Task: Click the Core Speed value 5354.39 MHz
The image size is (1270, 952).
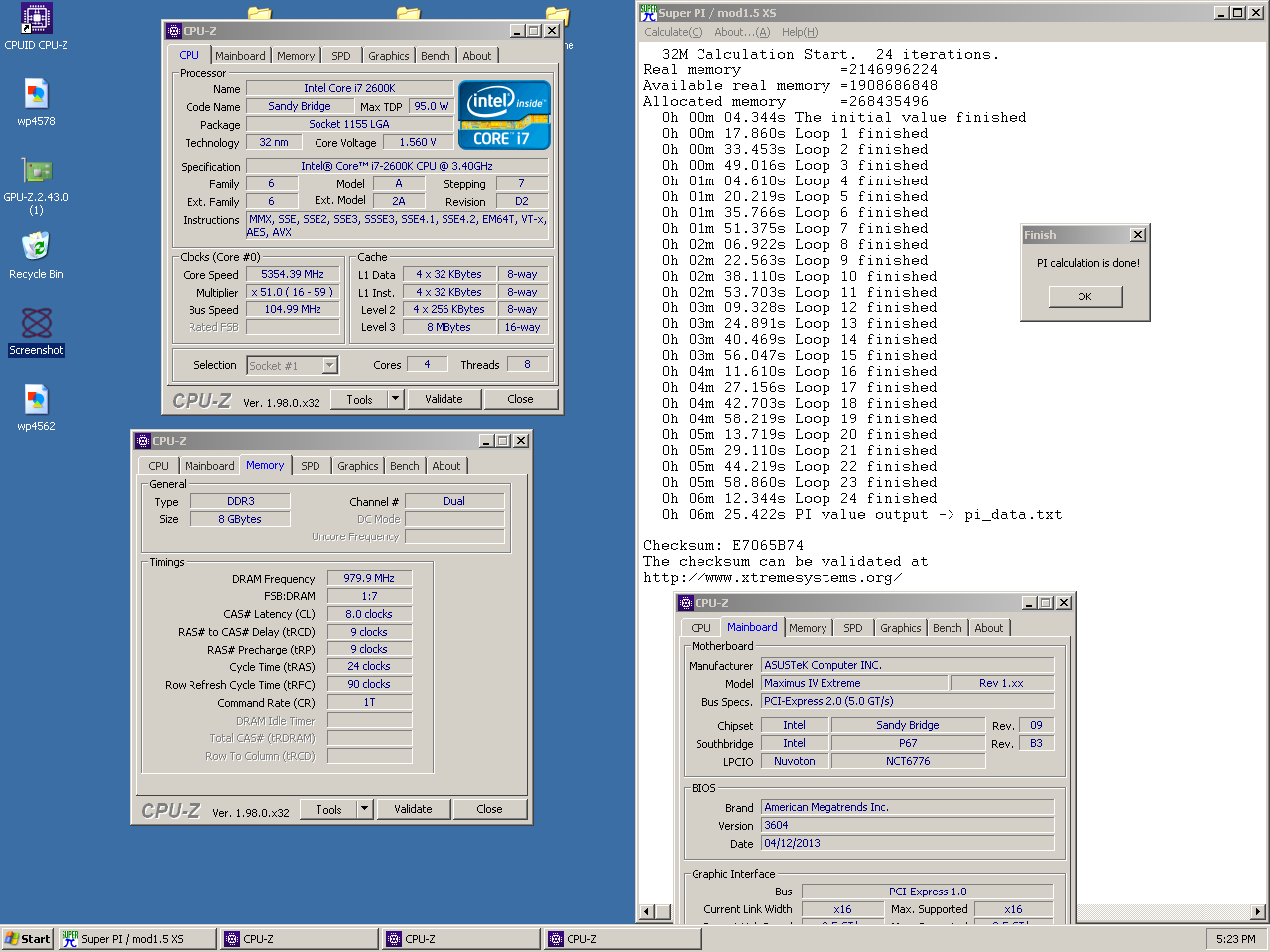Action: click(293, 274)
